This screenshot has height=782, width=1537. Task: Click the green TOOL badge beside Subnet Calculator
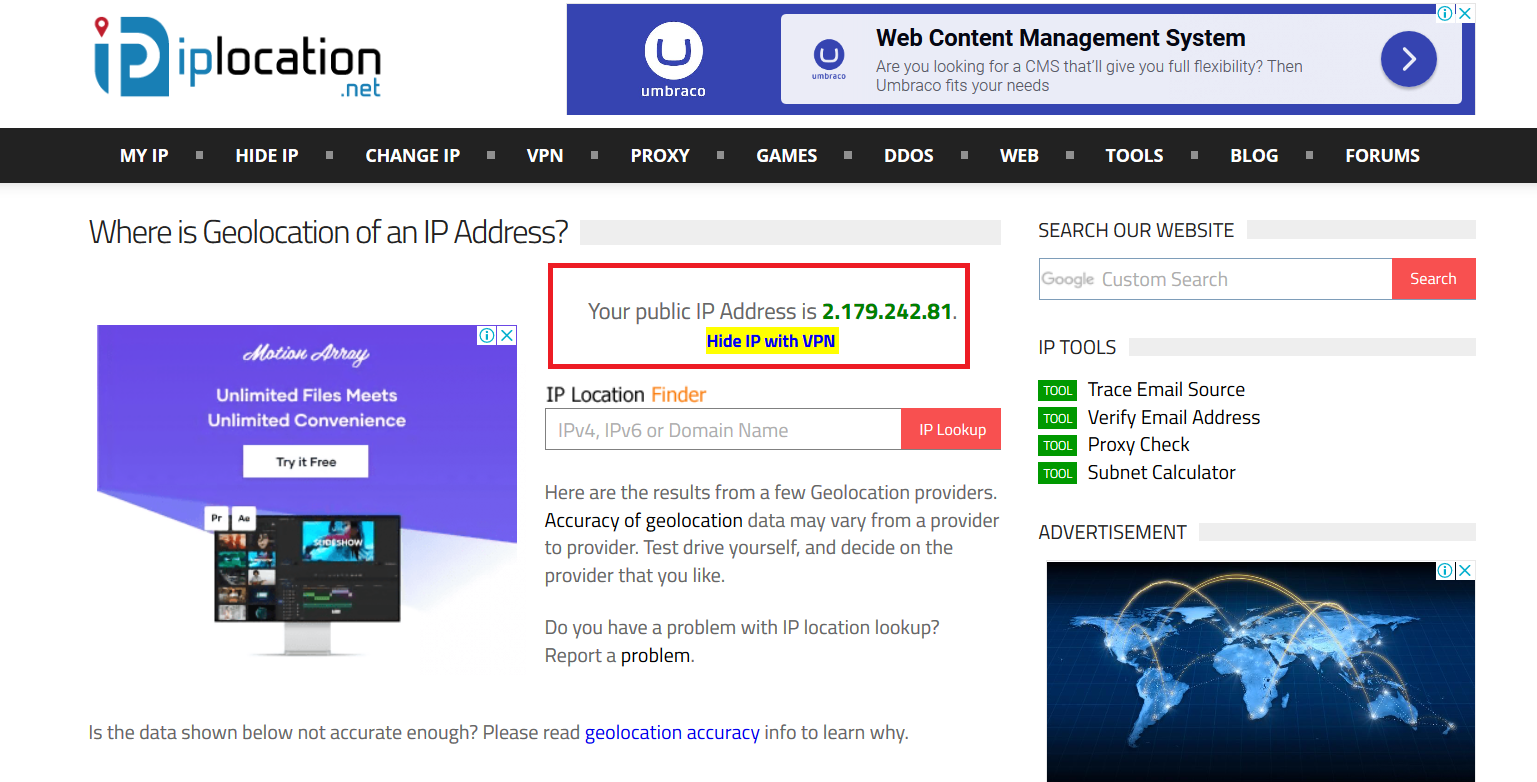1057,473
